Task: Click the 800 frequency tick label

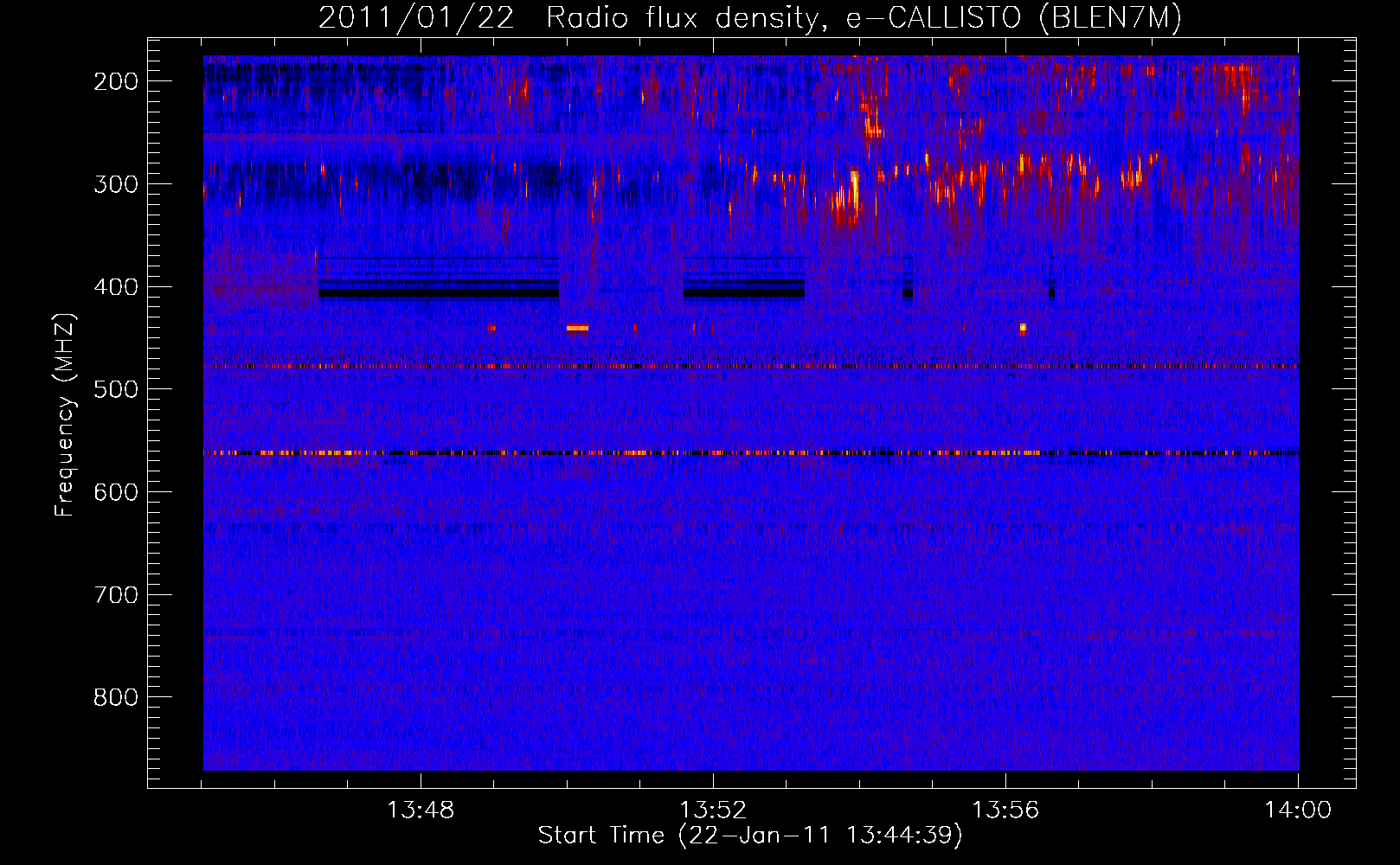Action: click(116, 698)
